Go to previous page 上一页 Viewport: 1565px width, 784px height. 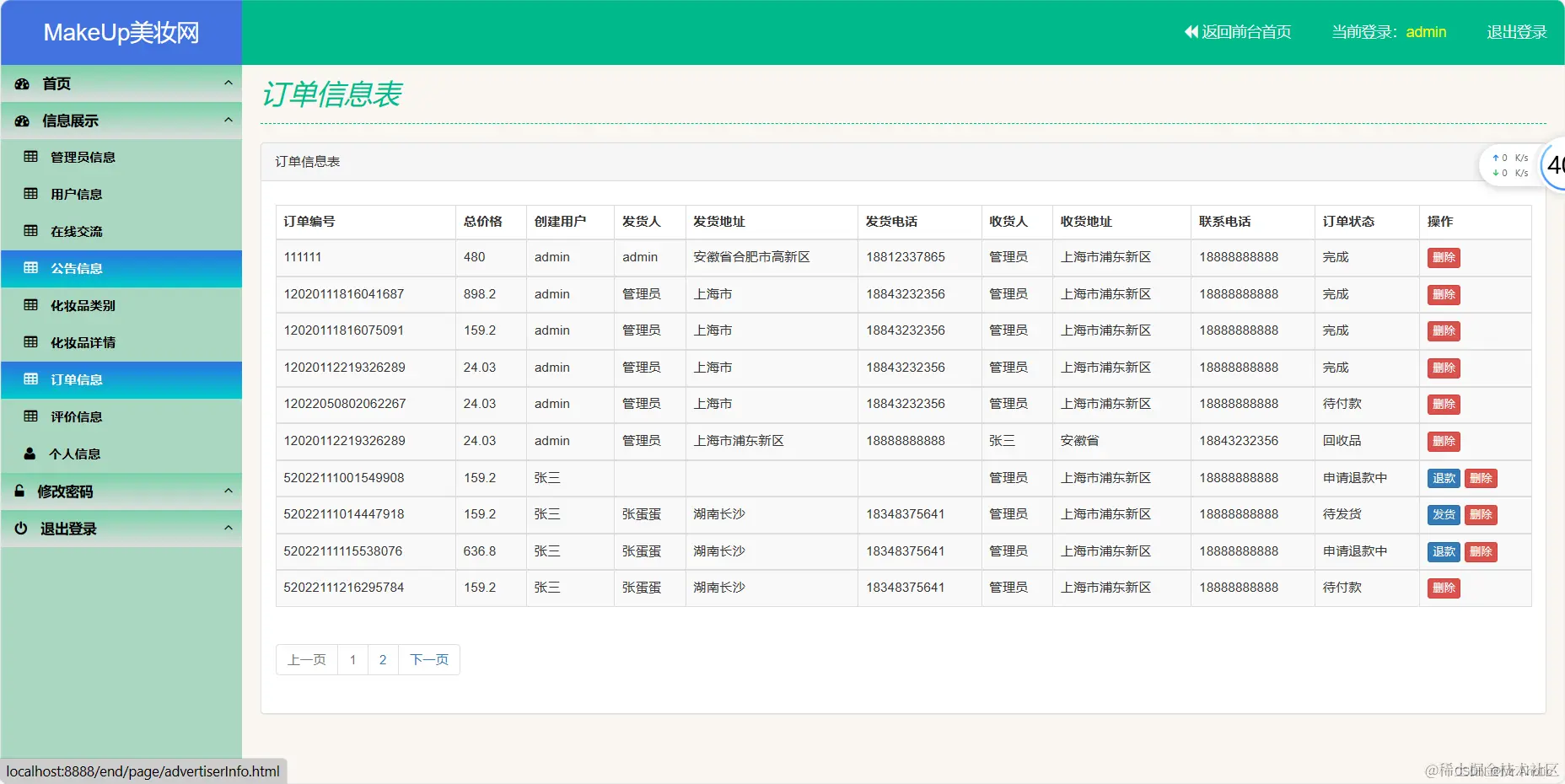click(307, 660)
